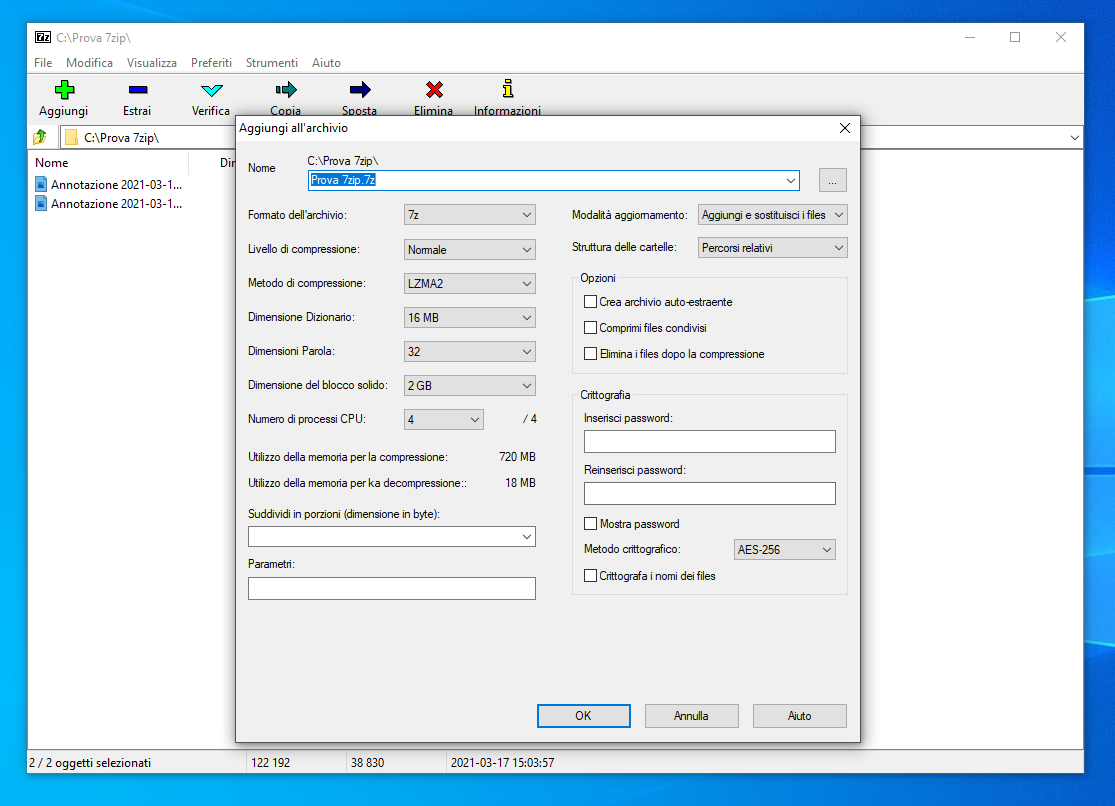Click the folder icon in the address bar
Screen dimensions: 1115x806
point(71,137)
